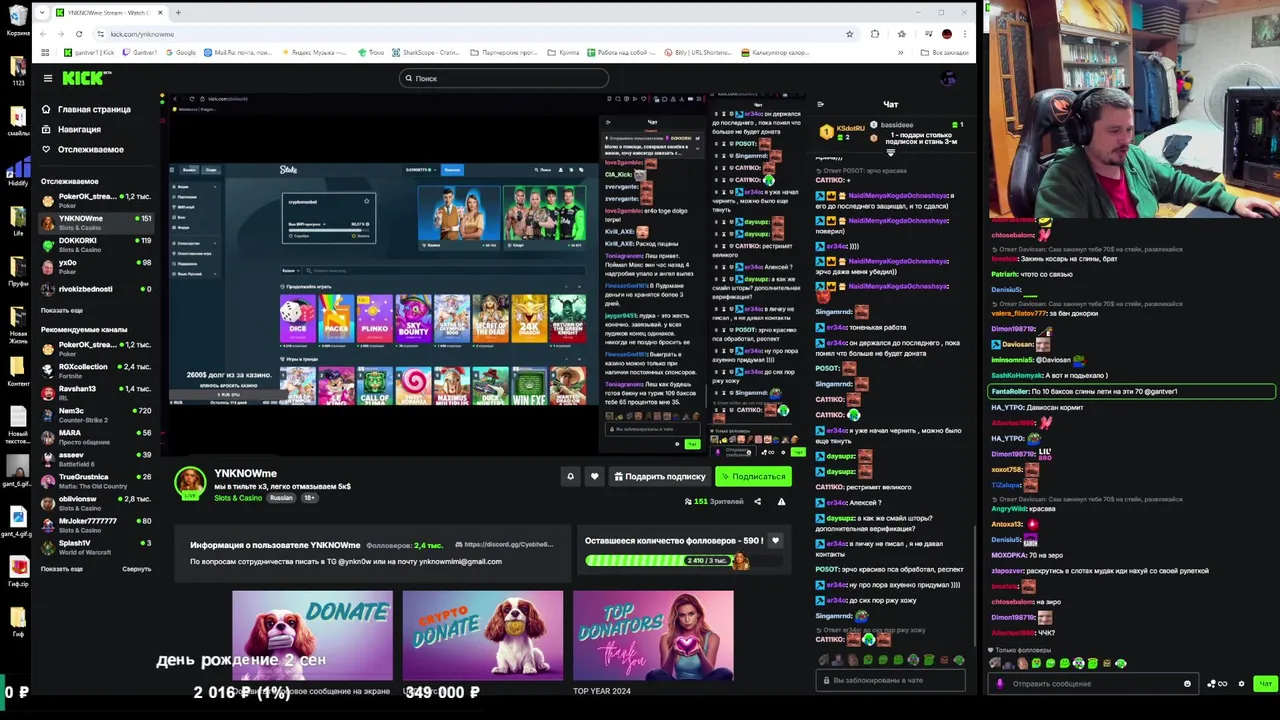Viewport: 1280px width, 720px height.
Task: Collapse the Kick chat panel arrow
Action: point(820,104)
